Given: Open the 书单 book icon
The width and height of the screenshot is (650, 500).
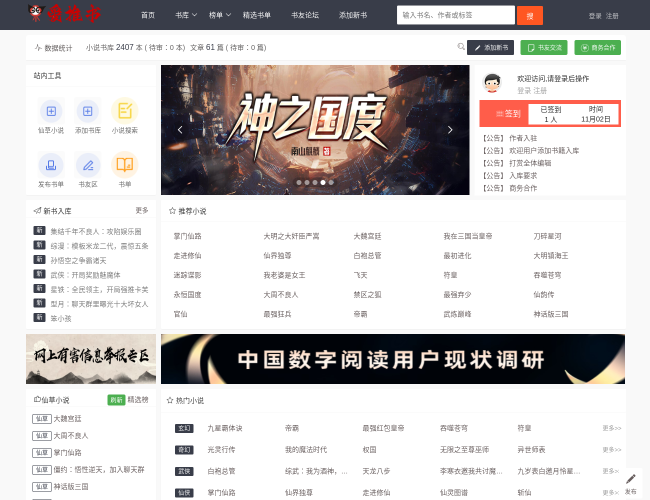Looking at the screenshot, I should pyautogui.click(x=125, y=165).
